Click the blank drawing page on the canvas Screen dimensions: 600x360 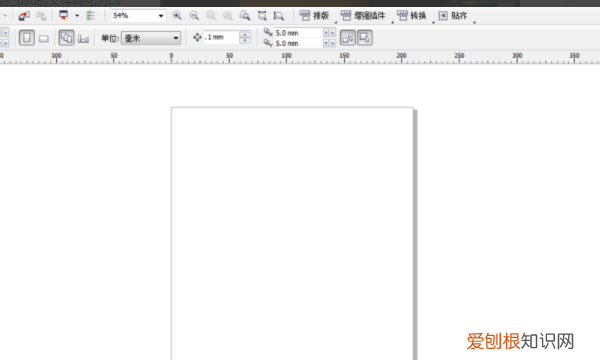pyautogui.click(x=292, y=233)
